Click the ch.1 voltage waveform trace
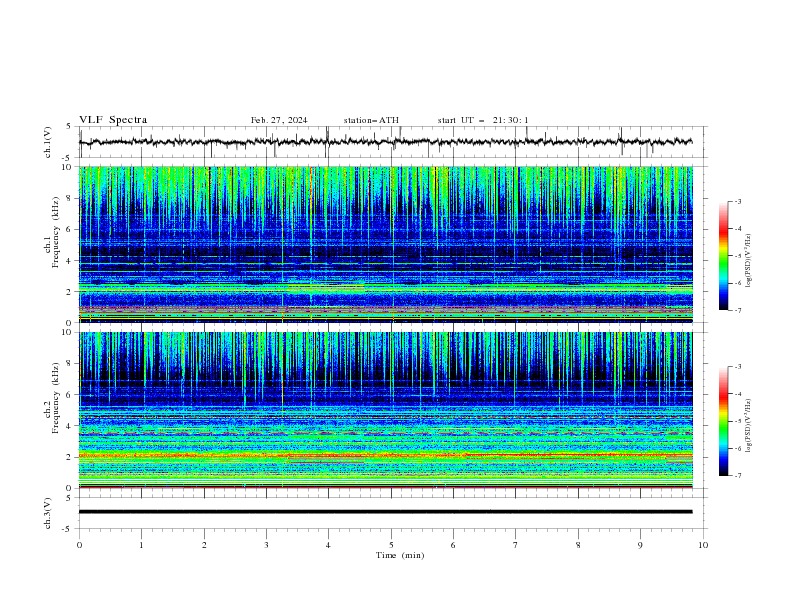The height and width of the screenshot is (612, 792). pos(385,142)
